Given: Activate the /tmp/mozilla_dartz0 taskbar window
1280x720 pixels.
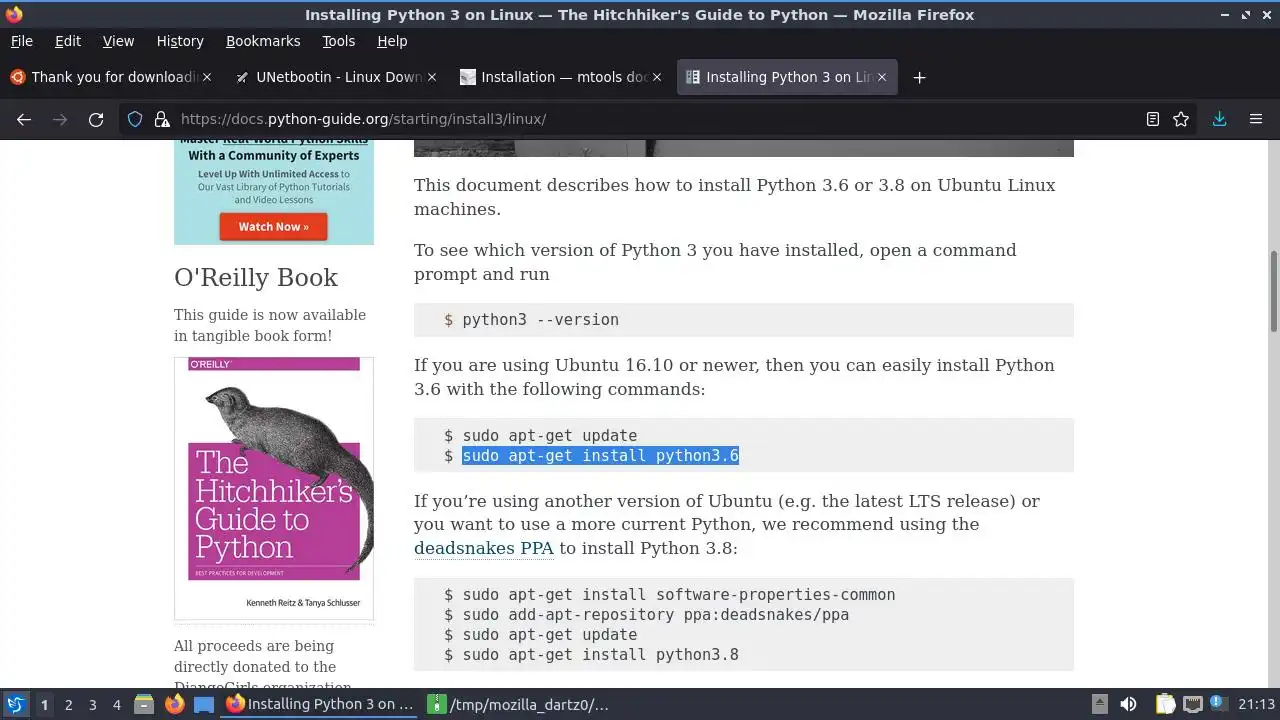Looking at the screenshot, I should click(521, 704).
